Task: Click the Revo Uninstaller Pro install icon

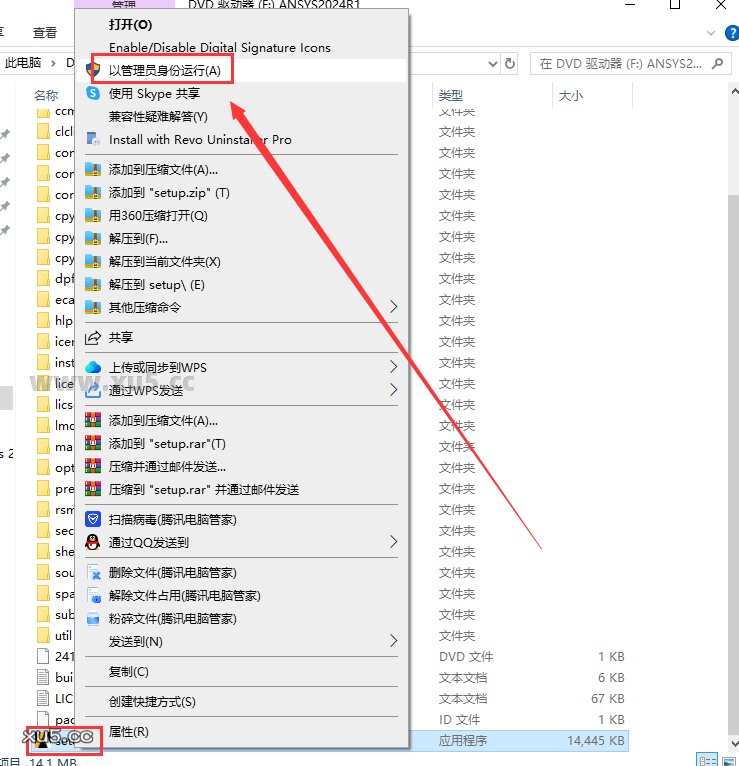Action: (x=93, y=139)
